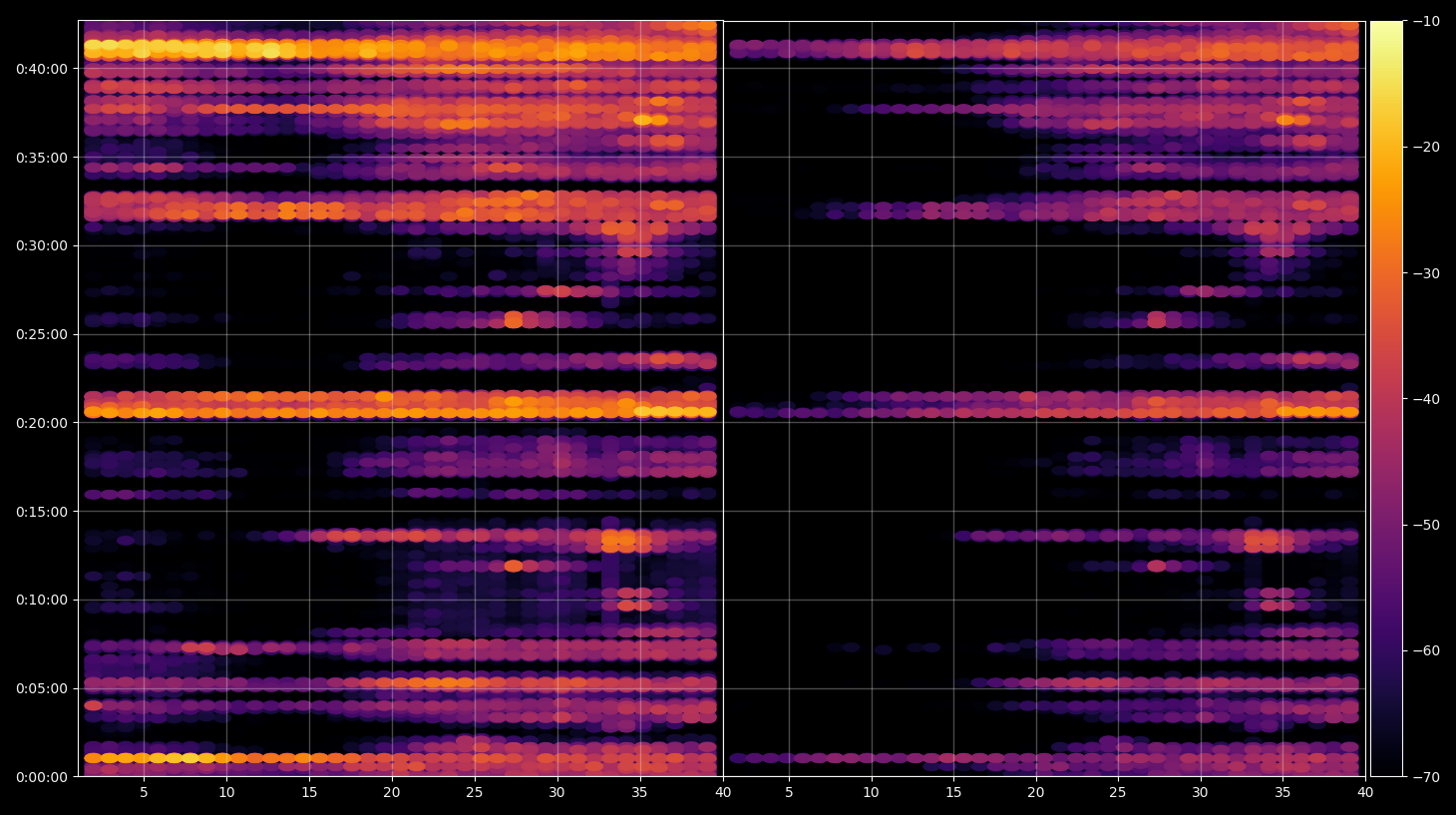Select the '40' x-axis label of left plot
Screen dimensions: 1456x815
(x=722, y=793)
